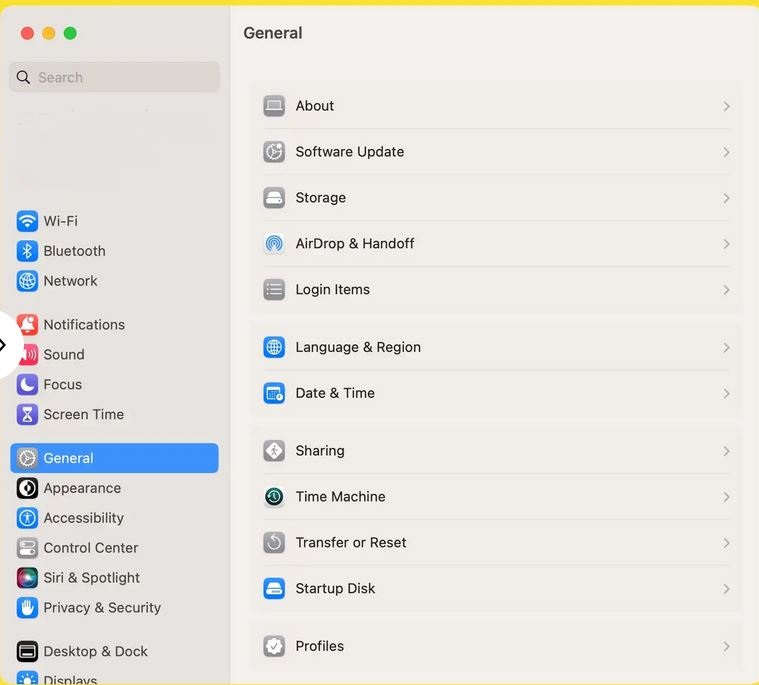Click the "Wi-Fi" label text
The width and height of the screenshot is (759, 685).
(x=61, y=221)
